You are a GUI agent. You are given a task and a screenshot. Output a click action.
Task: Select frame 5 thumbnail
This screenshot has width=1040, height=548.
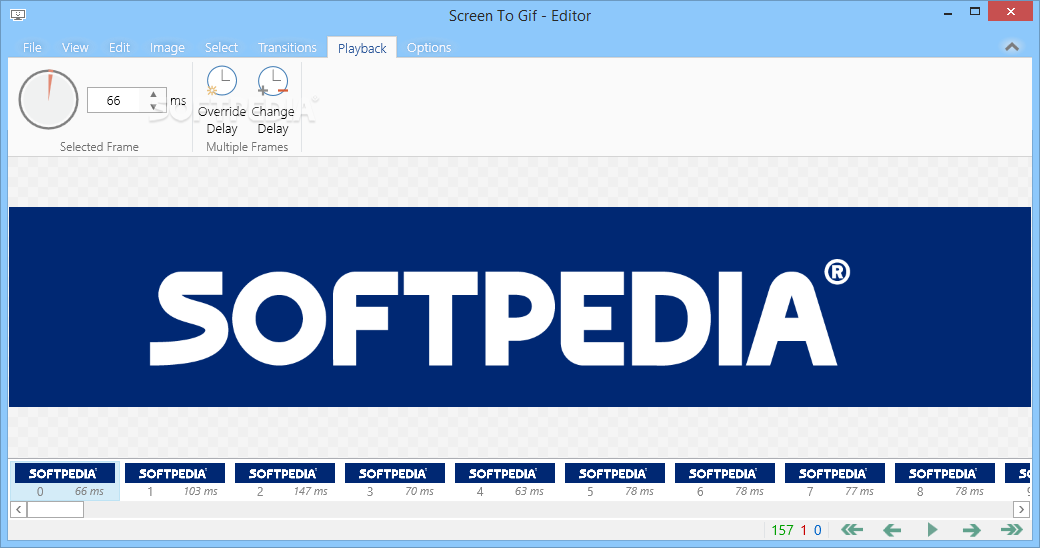point(615,481)
